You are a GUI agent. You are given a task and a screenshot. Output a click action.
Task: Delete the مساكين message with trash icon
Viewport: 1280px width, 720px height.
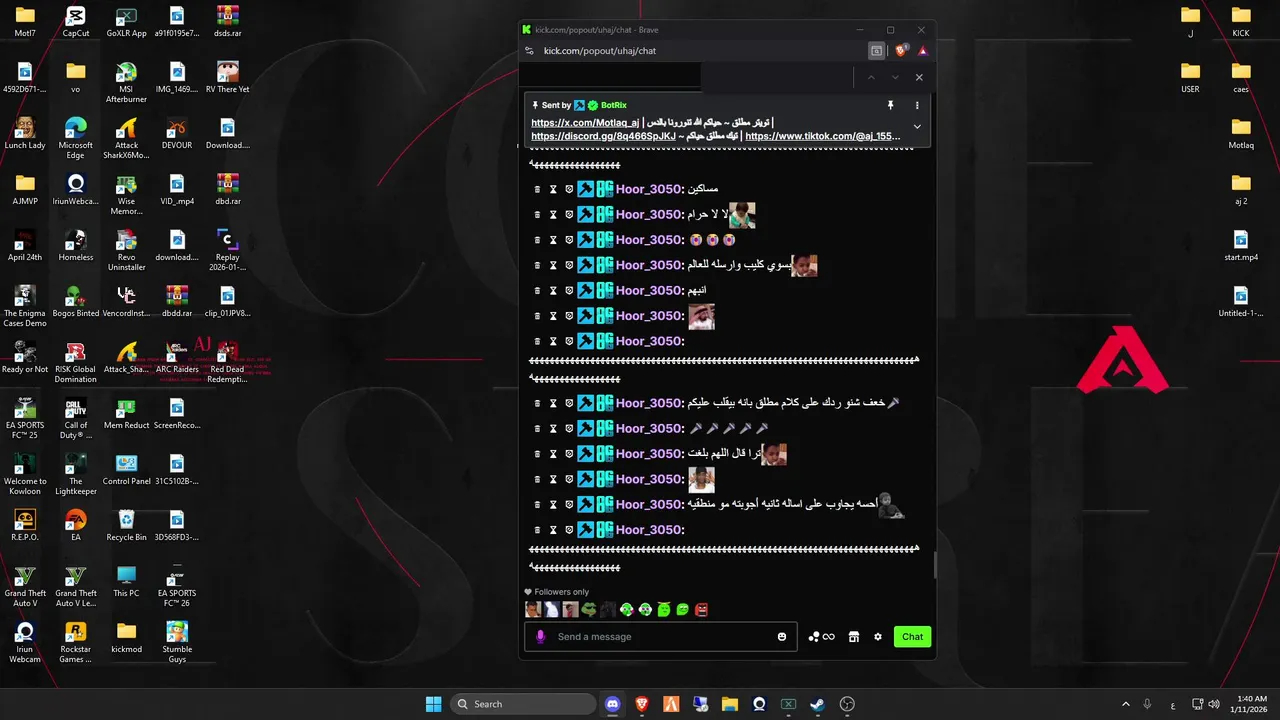[537, 189]
